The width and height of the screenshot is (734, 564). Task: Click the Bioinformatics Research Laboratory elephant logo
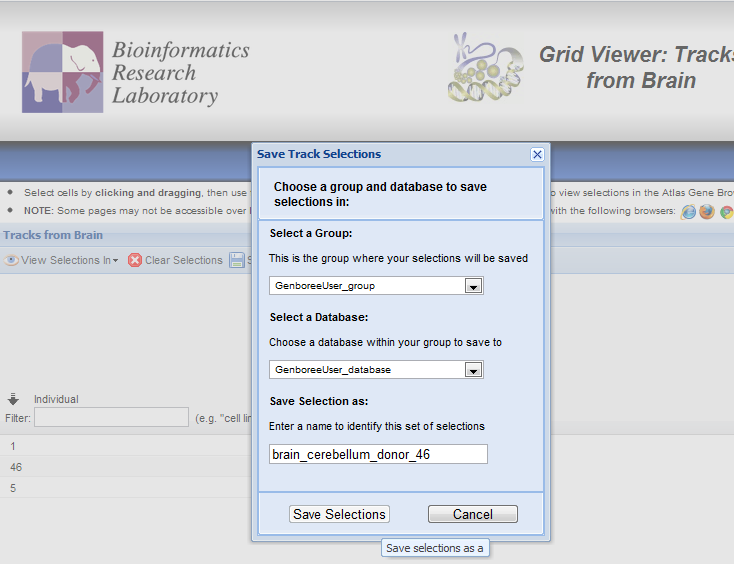pos(63,72)
